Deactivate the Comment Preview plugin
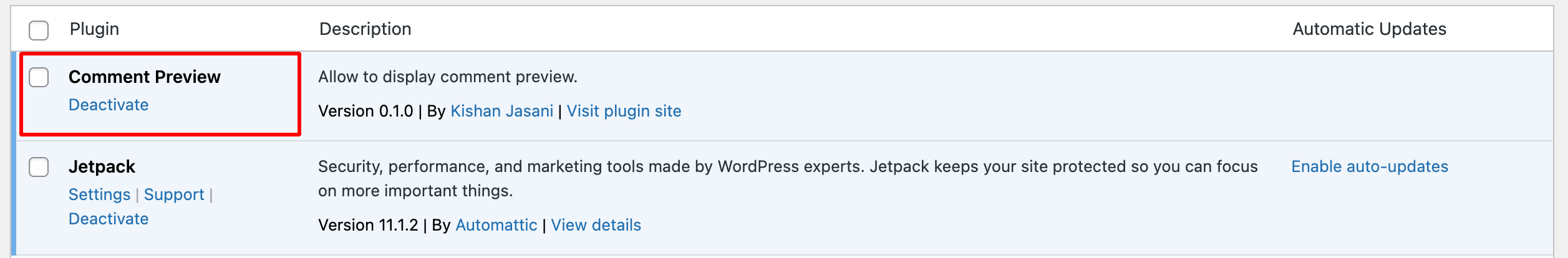1568x258 pixels. 109,105
